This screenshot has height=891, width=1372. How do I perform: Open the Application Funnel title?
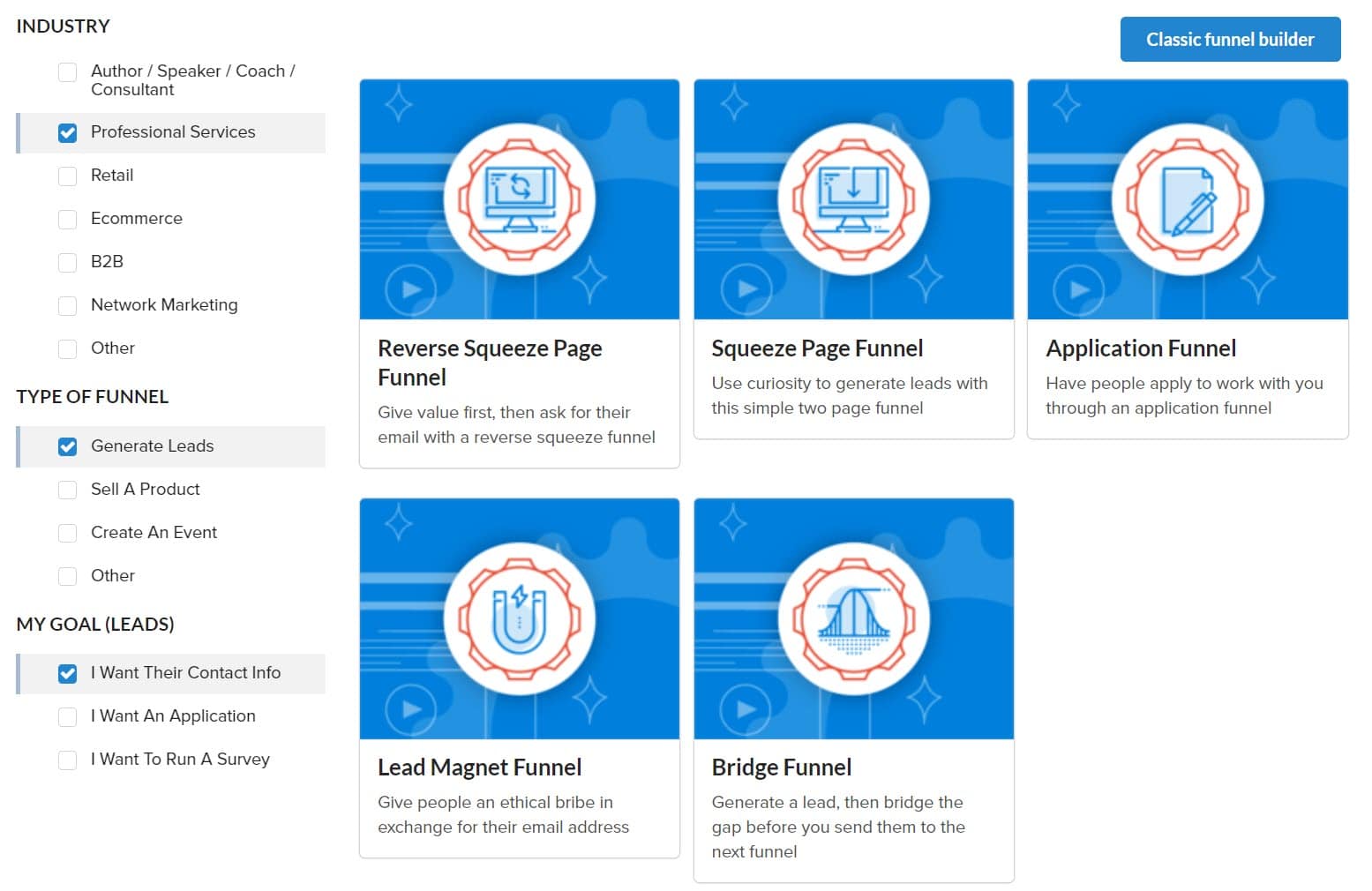1141,348
